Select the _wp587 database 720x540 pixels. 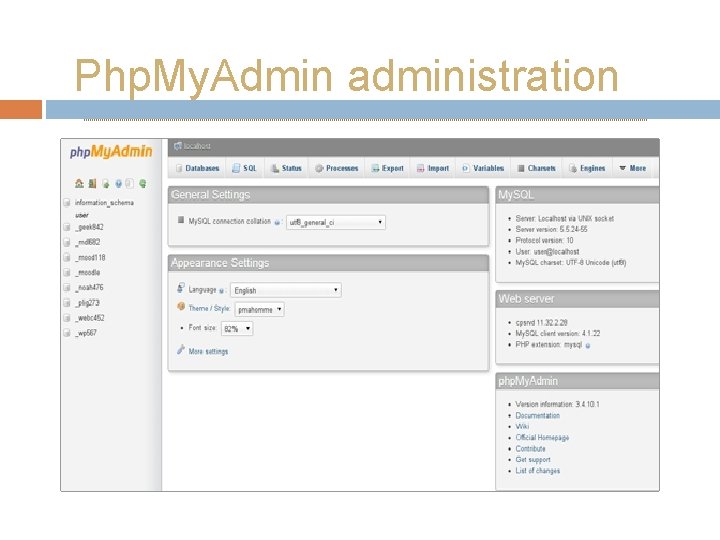[86, 333]
